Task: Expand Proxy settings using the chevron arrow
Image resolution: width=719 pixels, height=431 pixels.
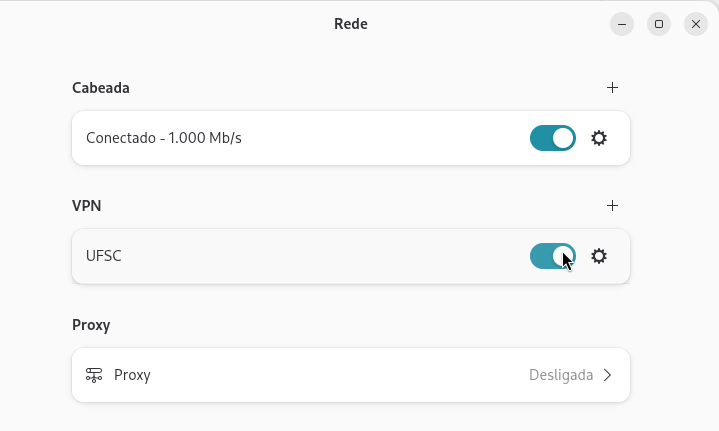Action: [607, 375]
